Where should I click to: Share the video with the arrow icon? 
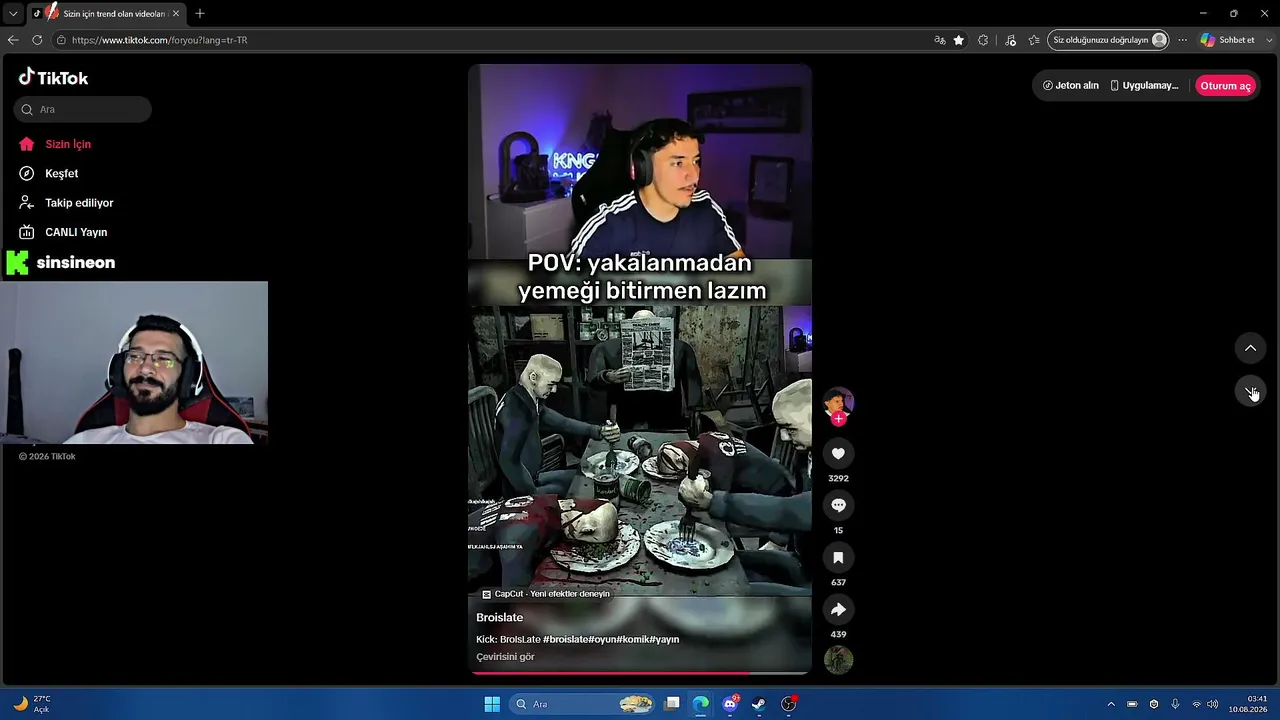838,609
